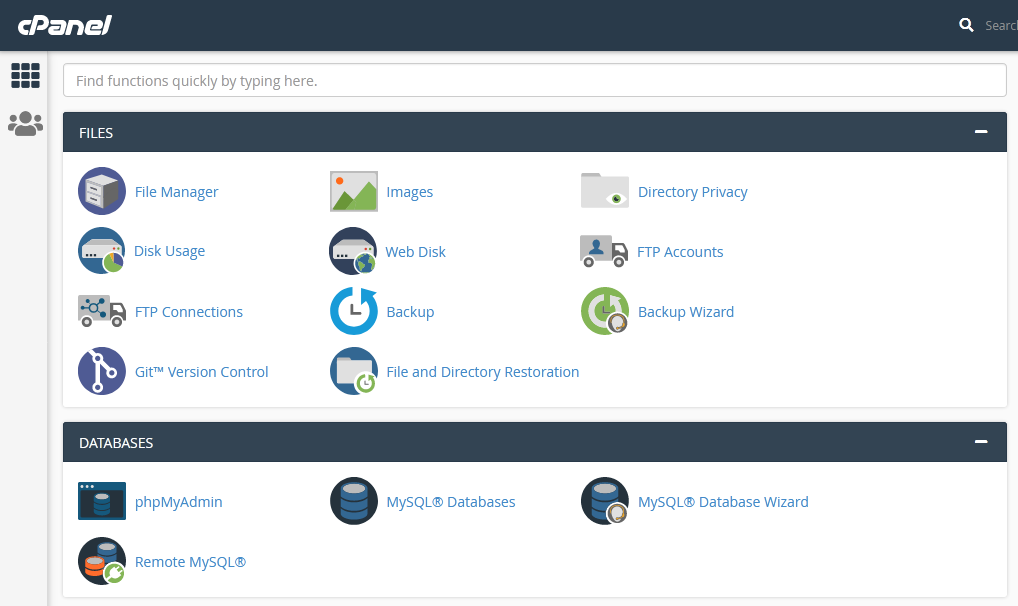Open the File Manager icon
The height and width of the screenshot is (606, 1018).
pos(102,192)
